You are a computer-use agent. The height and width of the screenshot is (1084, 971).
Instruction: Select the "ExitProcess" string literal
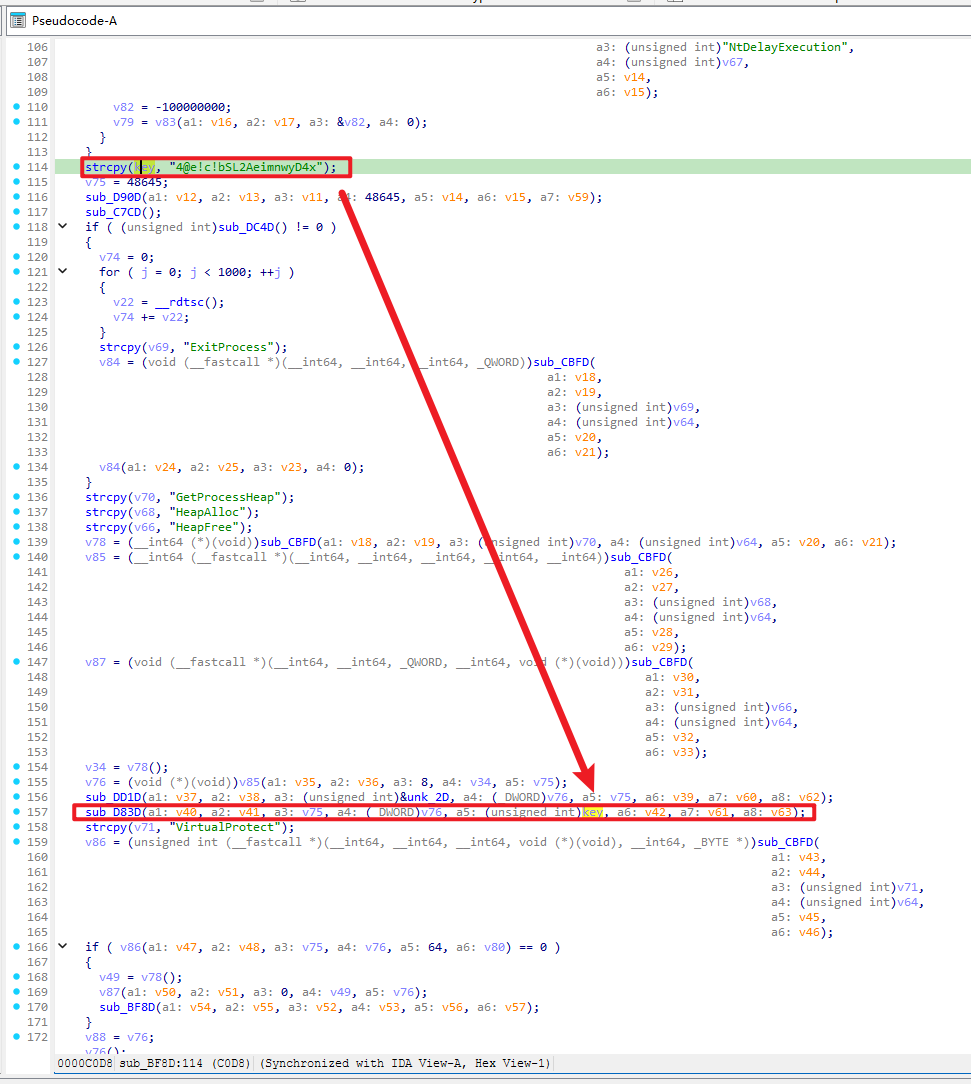point(228,347)
